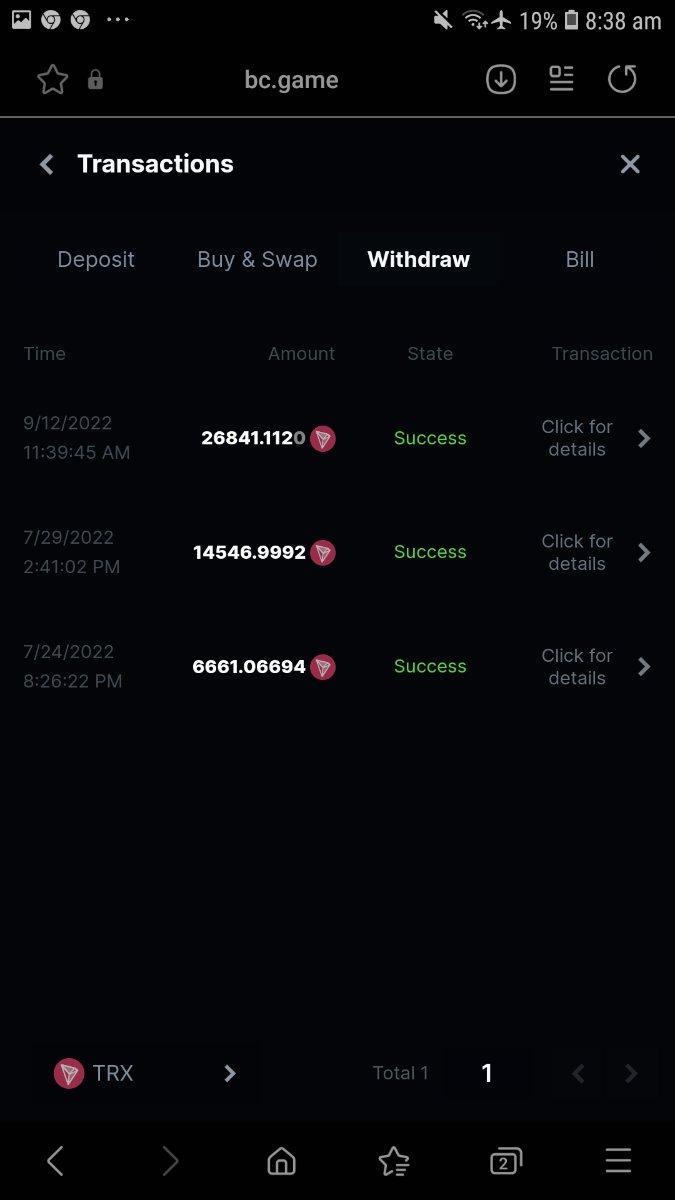This screenshot has height=1200, width=675.
Task: Show open tabs switcher
Action: pos(506,1161)
